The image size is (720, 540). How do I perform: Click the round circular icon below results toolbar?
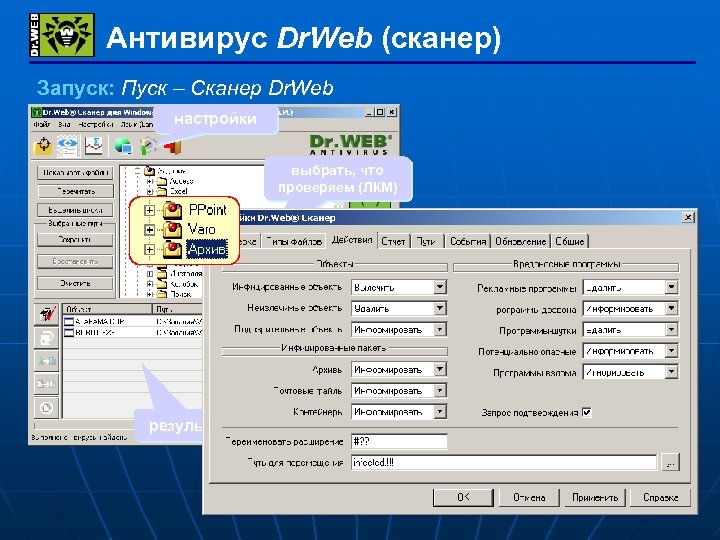coord(46,407)
